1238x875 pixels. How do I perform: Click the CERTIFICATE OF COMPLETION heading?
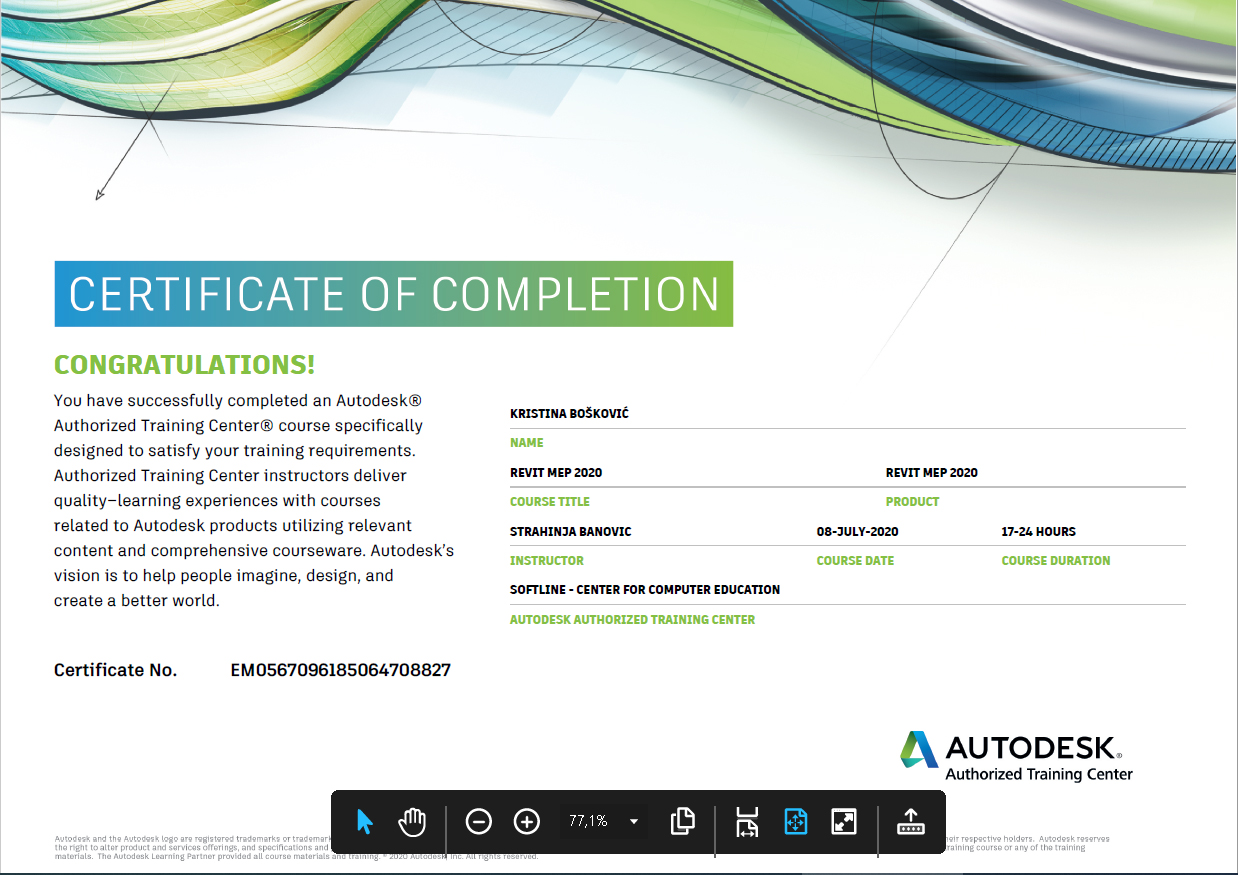pyautogui.click(x=394, y=294)
